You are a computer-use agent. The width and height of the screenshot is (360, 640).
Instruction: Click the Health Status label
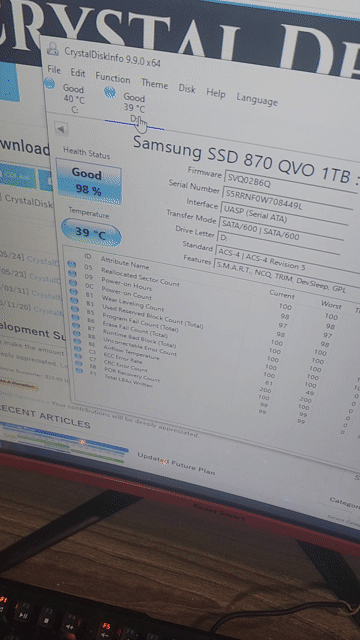86,153
